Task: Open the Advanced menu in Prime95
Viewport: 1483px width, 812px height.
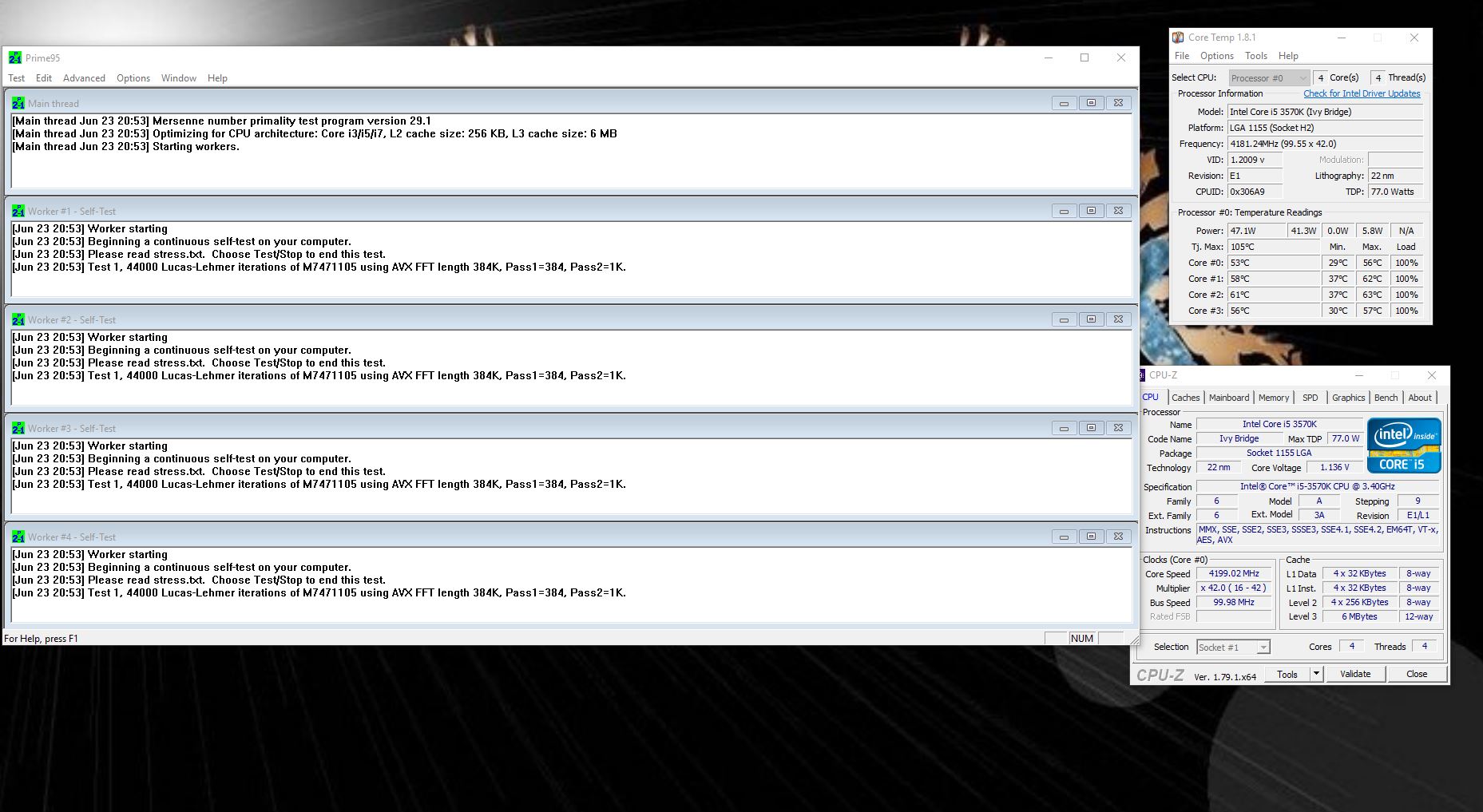Action: click(x=84, y=78)
